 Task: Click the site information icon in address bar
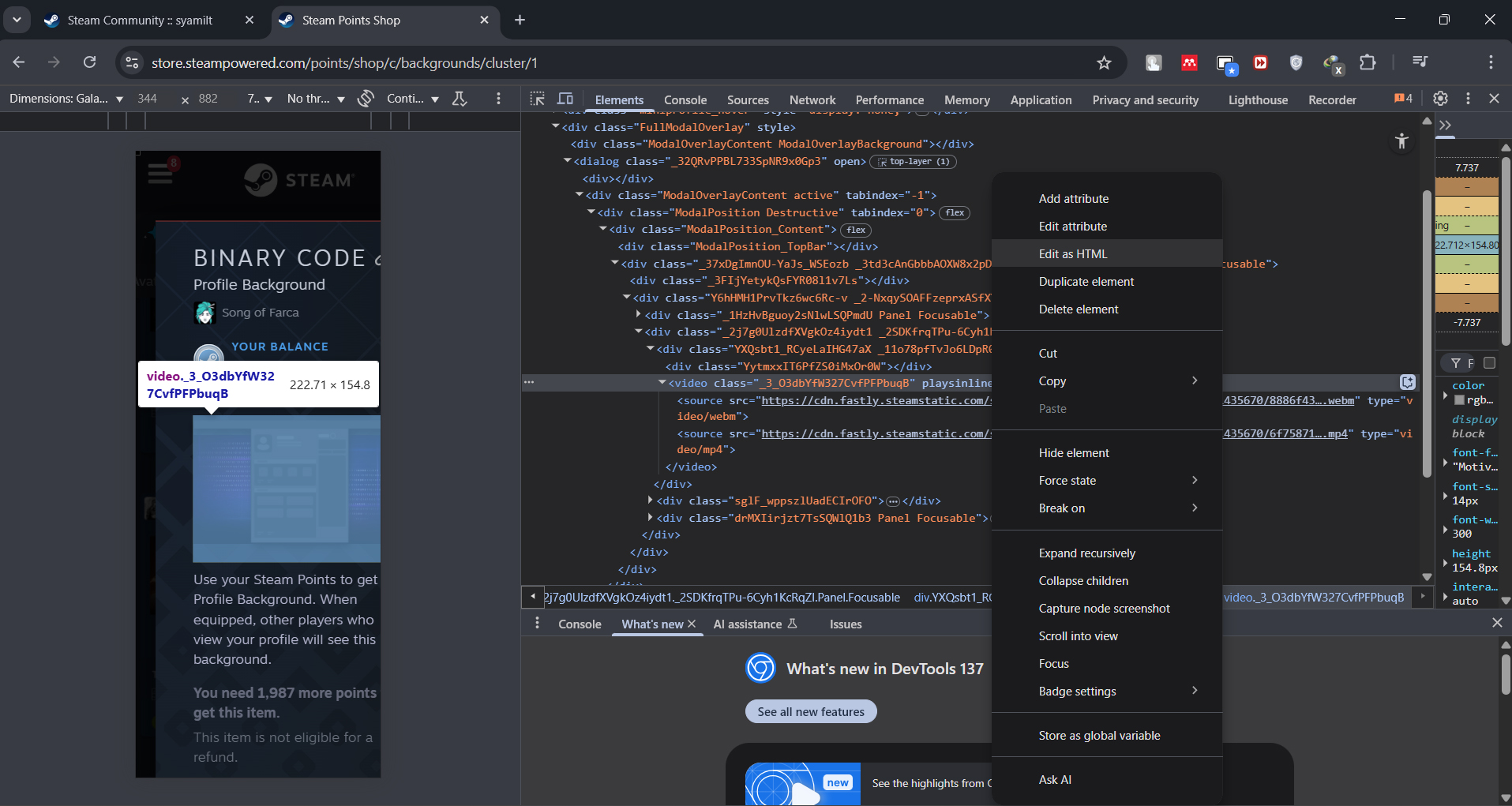pos(133,62)
